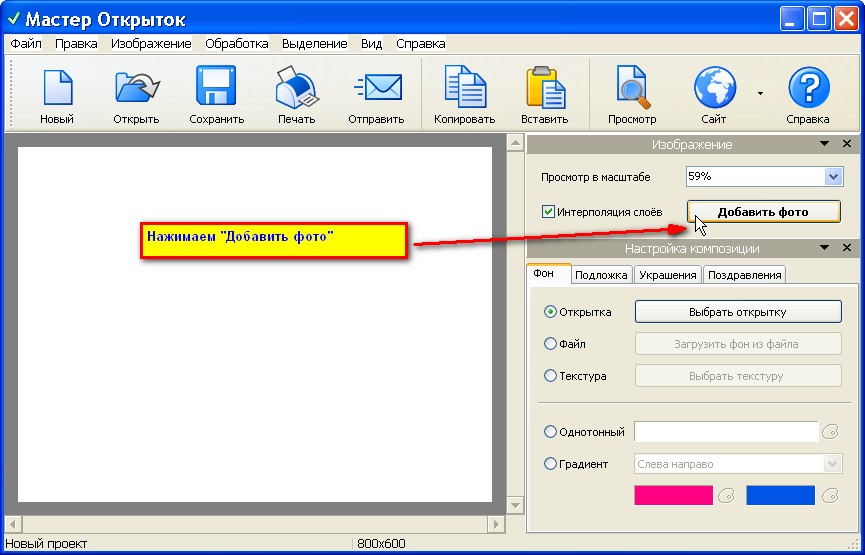Open the Изображение menu

(x=151, y=44)
